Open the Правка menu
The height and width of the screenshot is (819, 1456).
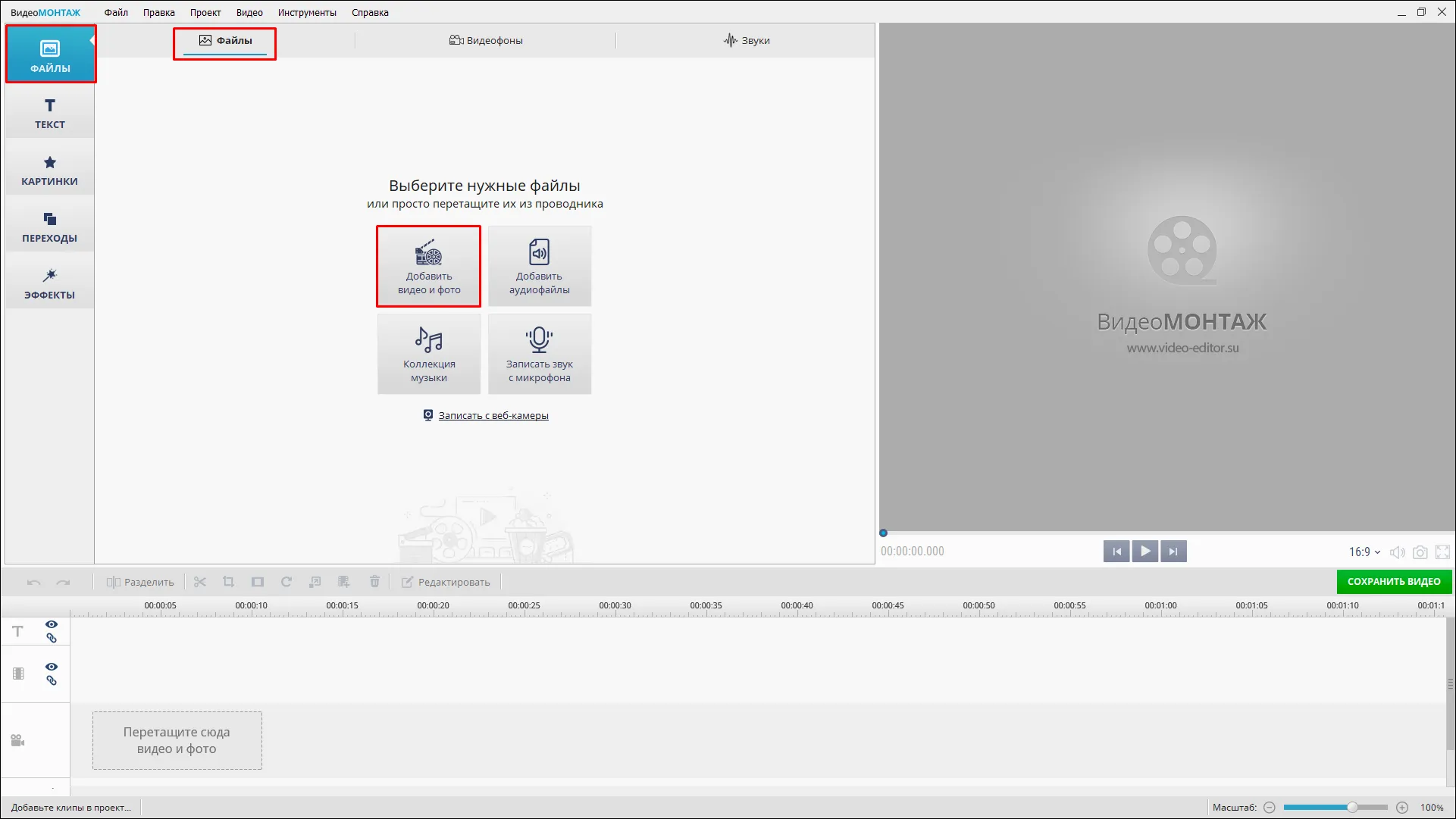click(x=159, y=12)
